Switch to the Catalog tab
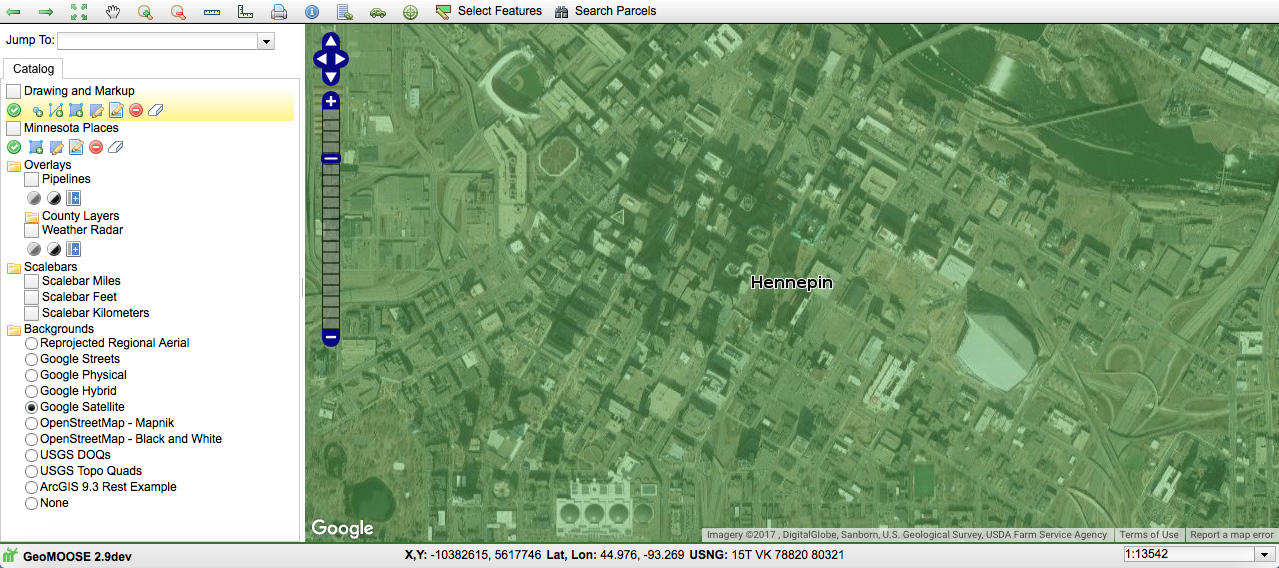Screen dimensions: 1279x568 pyautogui.click(x=34, y=69)
